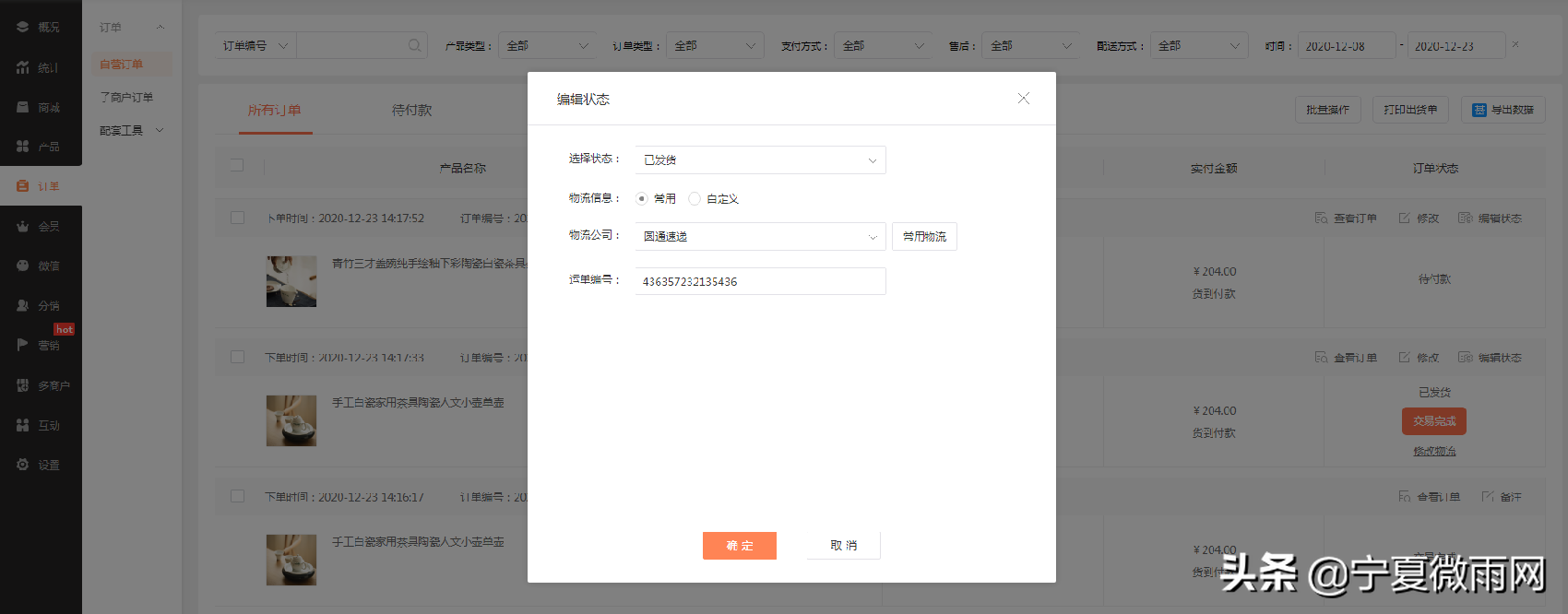The height and width of the screenshot is (614, 1568).
Task: Select the 订单 orders sidebar icon
Action: (x=23, y=186)
